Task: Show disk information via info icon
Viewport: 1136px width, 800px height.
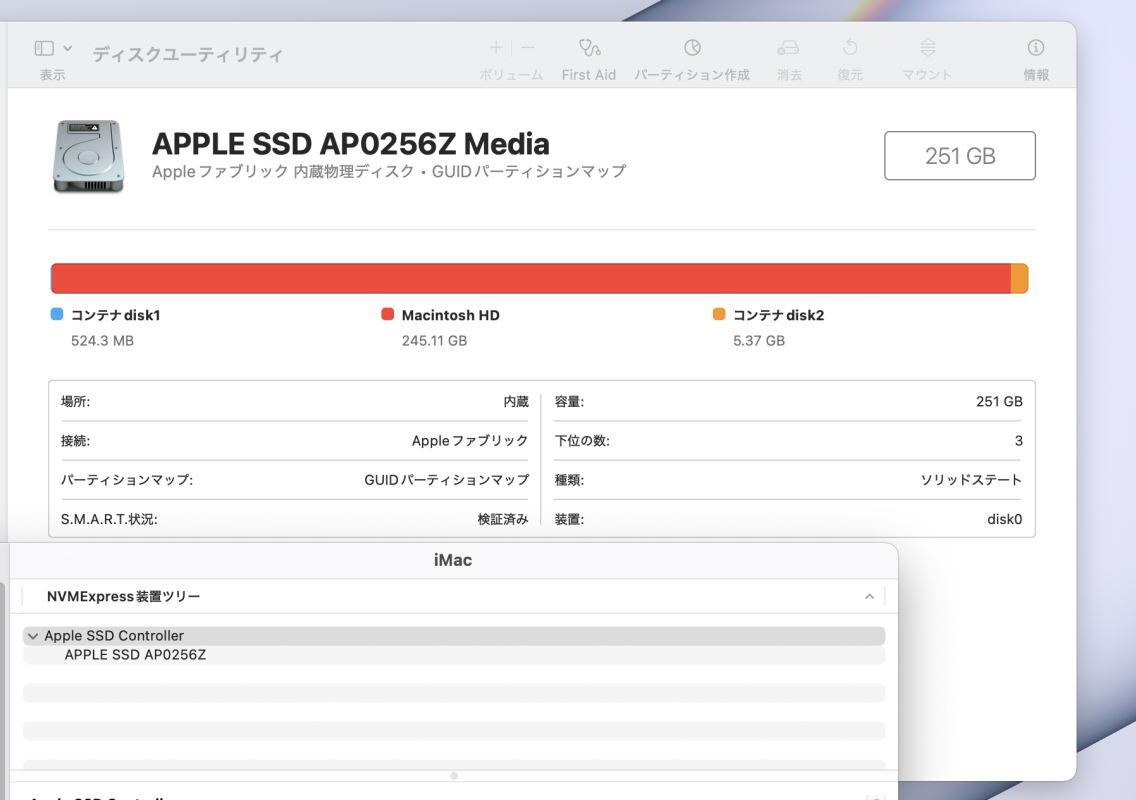Action: (x=1036, y=48)
